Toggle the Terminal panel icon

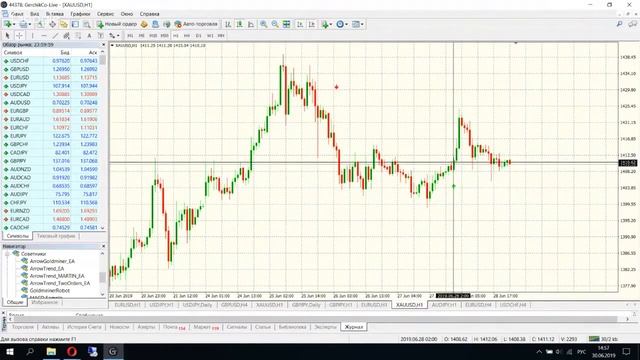(75, 24)
